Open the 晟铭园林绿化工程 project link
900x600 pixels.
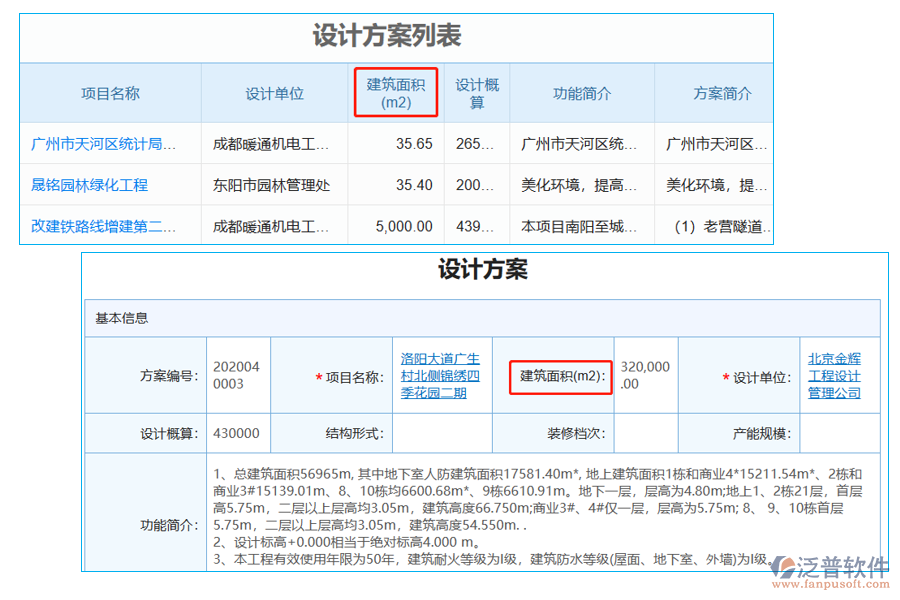point(92,184)
